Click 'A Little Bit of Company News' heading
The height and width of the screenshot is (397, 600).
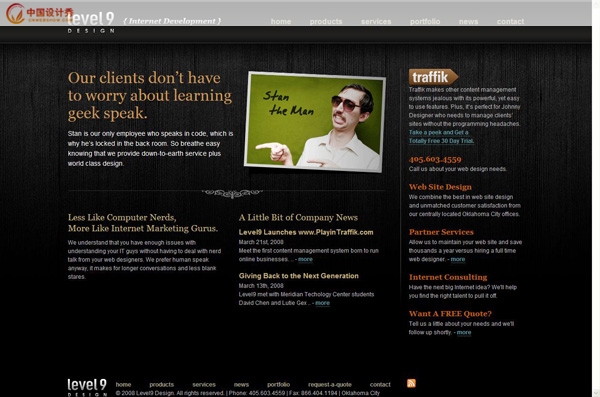pyautogui.click(x=298, y=217)
